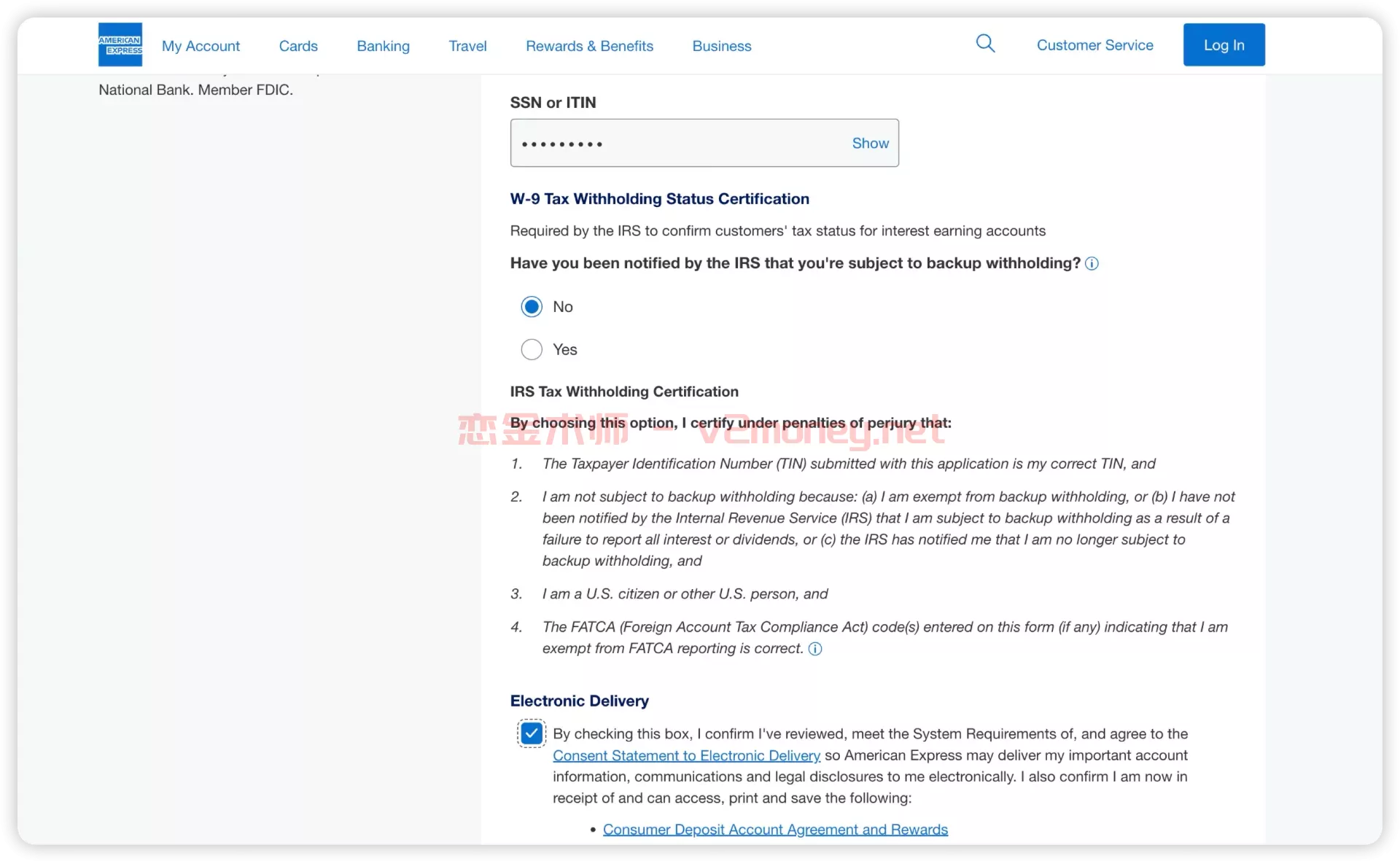This screenshot has height=861, width=1400.
Task: Click the 'SSN or ITIN' label
Action: pos(553,103)
